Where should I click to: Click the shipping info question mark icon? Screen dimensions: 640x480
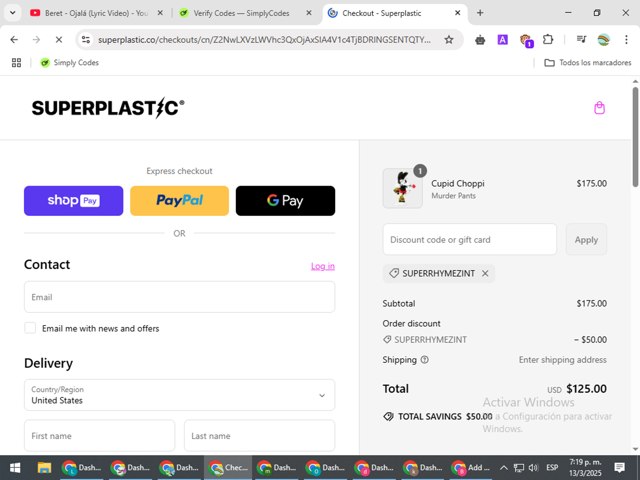click(424, 360)
